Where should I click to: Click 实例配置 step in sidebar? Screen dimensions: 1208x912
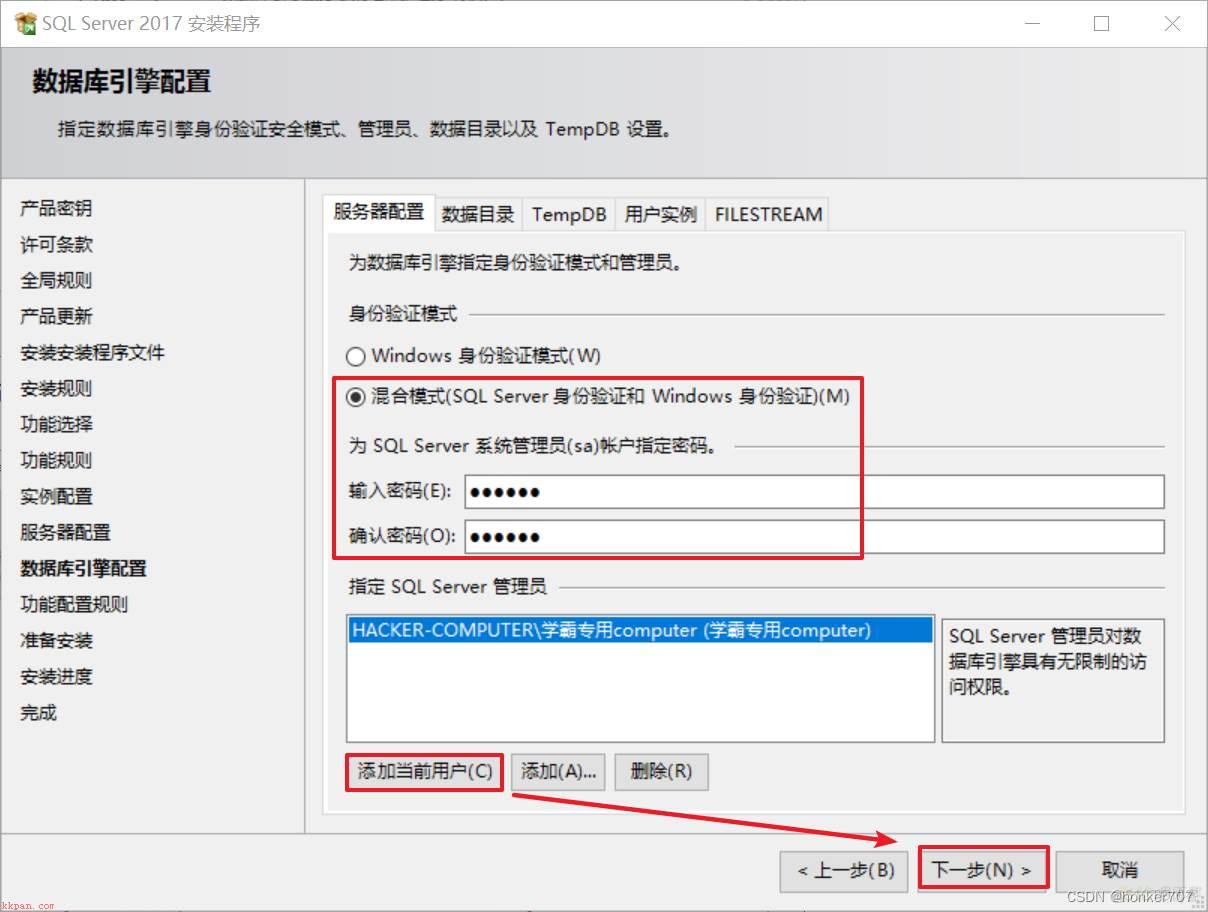coord(56,496)
